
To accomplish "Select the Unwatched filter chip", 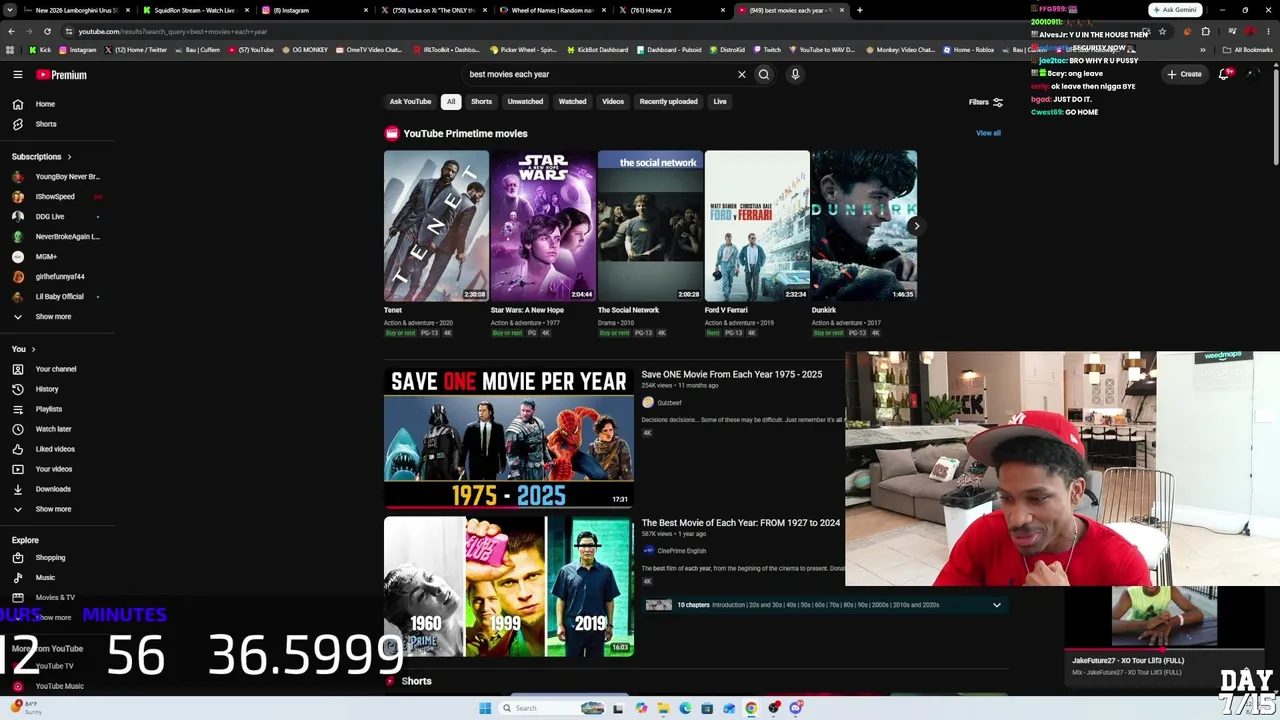I will point(525,101).
